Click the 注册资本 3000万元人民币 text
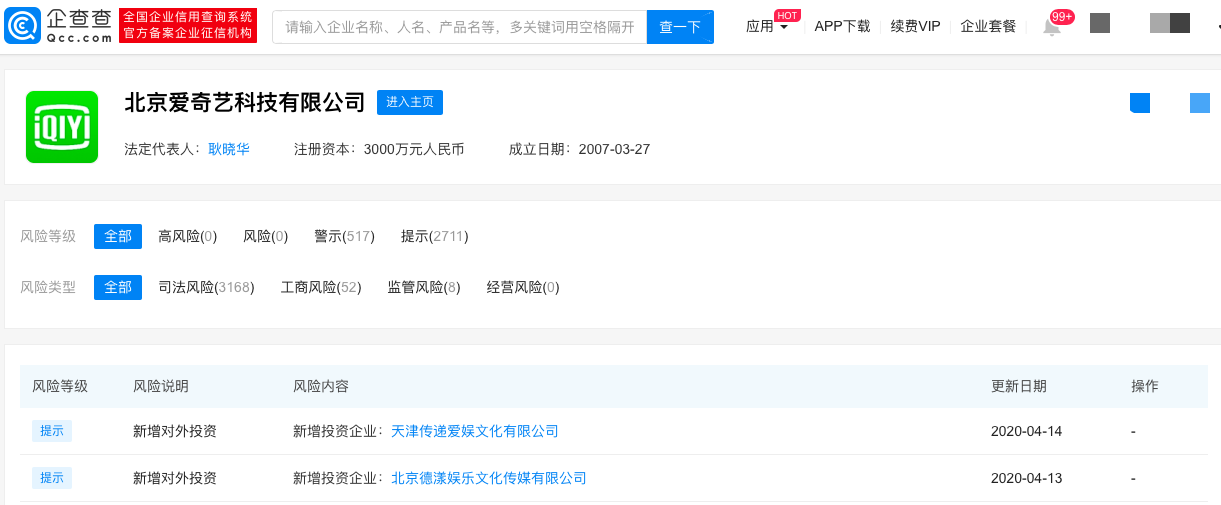This screenshot has height=505, width=1221. coord(379,149)
